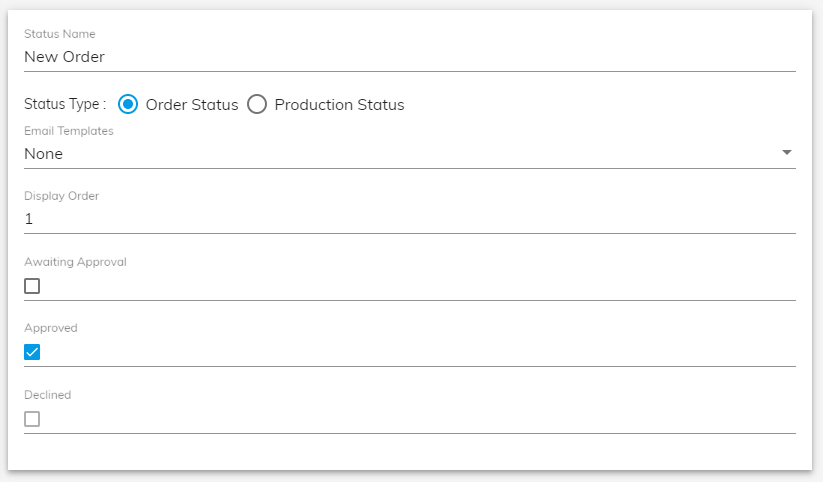The height and width of the screenshot is (482, 823).
Task: Click the 'Order Status' label text
Action: 192,104
